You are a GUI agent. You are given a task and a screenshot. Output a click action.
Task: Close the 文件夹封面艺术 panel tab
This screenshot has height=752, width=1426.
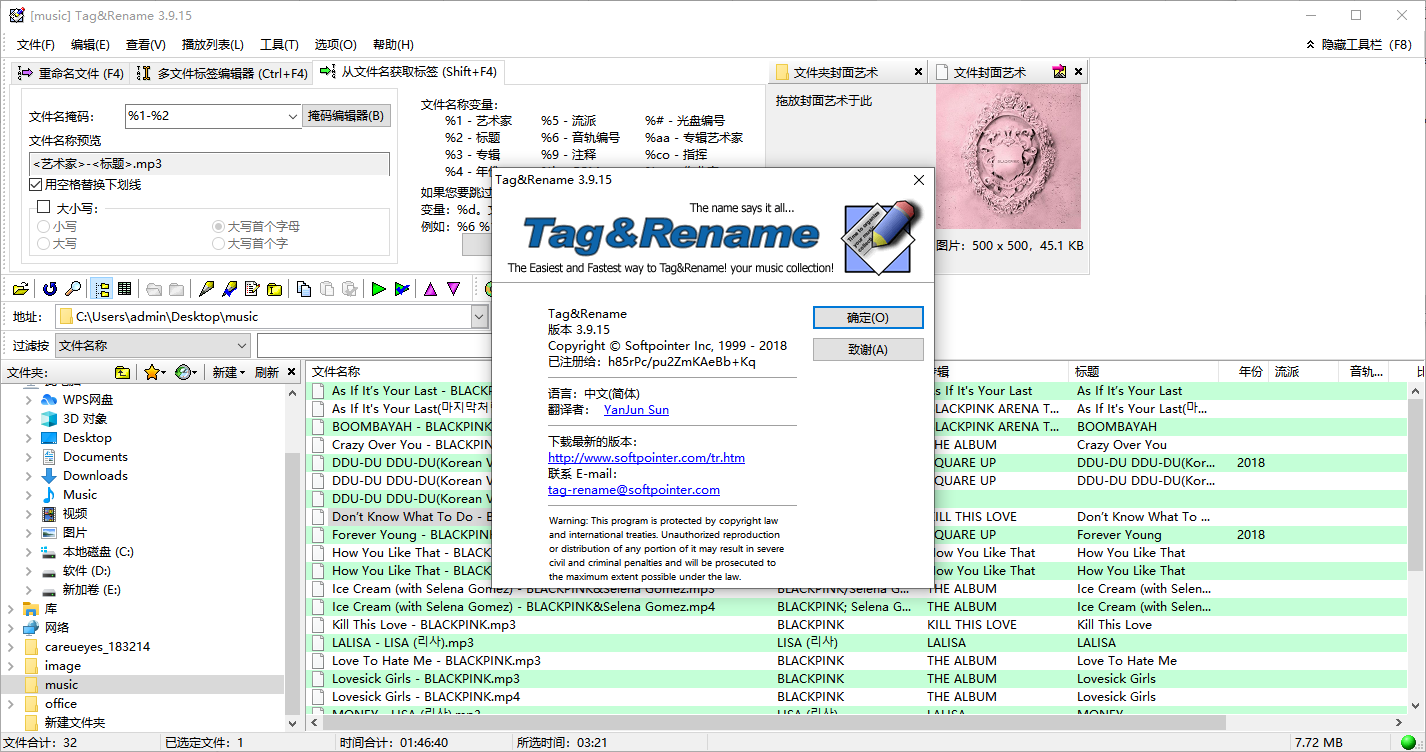tap(918, 72)
